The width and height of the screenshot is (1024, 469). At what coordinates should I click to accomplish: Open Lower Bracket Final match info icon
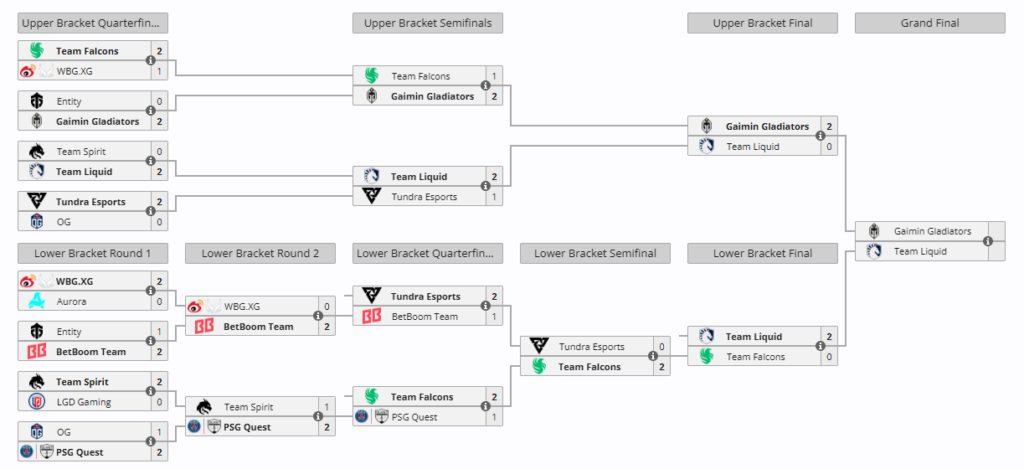(820, 347)
